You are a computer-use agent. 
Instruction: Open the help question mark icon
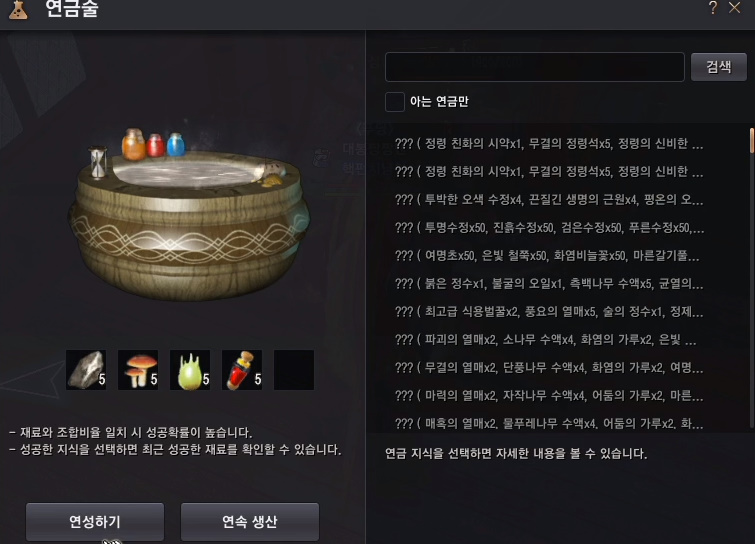tap(713, 8)
